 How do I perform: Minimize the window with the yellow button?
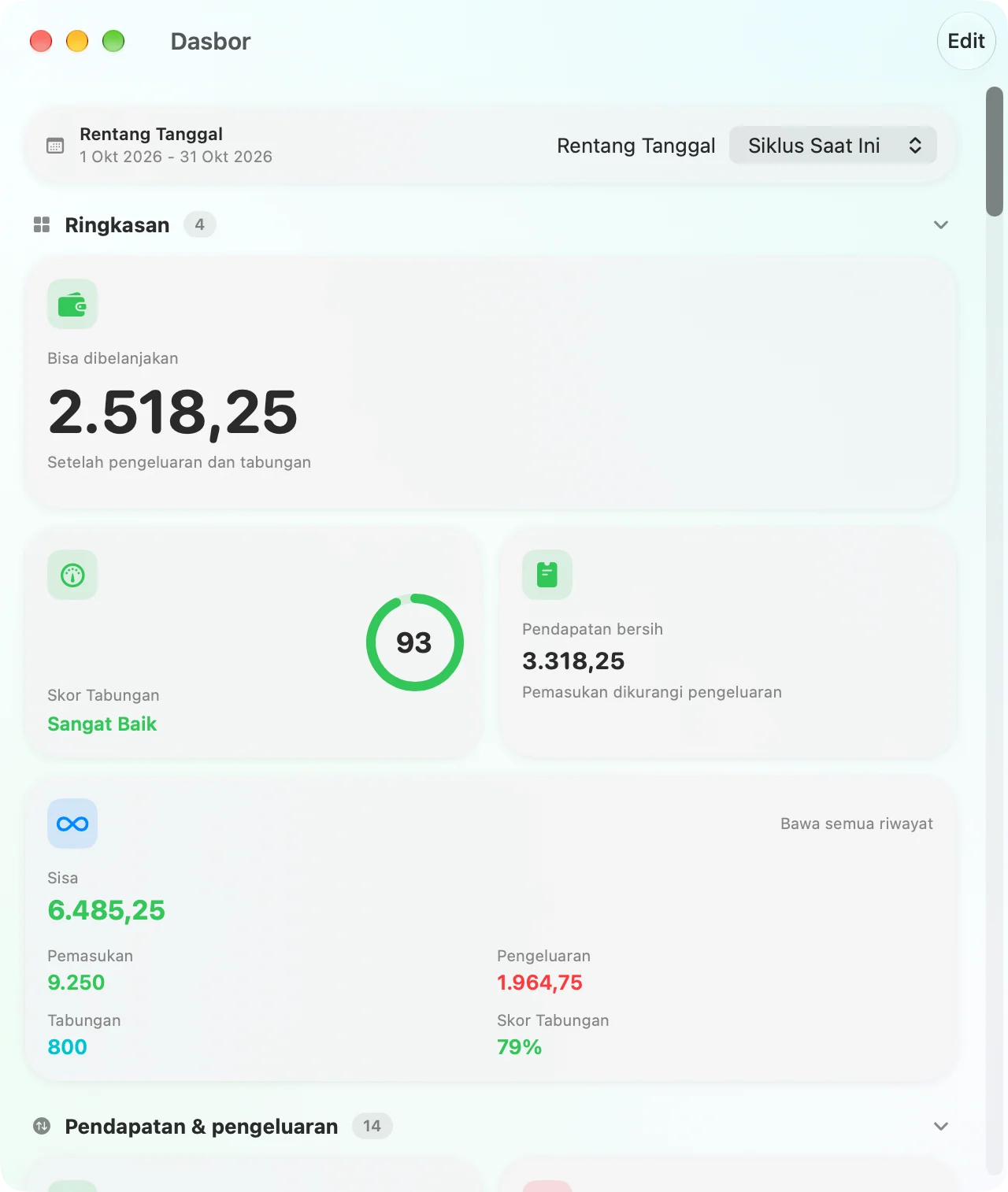(x=77, y=41)
